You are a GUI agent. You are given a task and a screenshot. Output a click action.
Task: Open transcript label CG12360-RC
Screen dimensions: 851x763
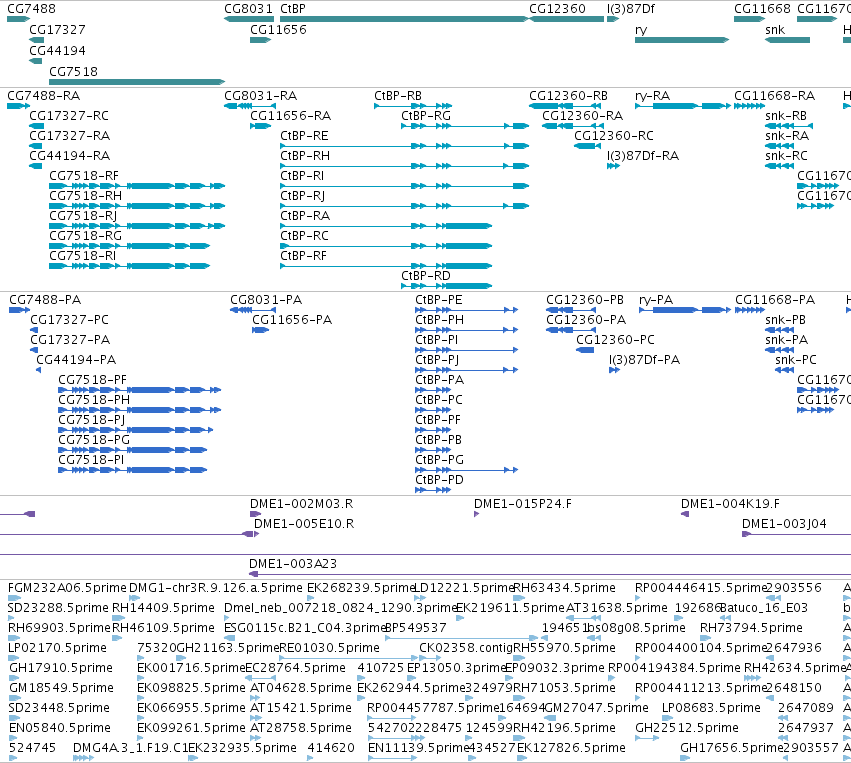tap(614, 136)
